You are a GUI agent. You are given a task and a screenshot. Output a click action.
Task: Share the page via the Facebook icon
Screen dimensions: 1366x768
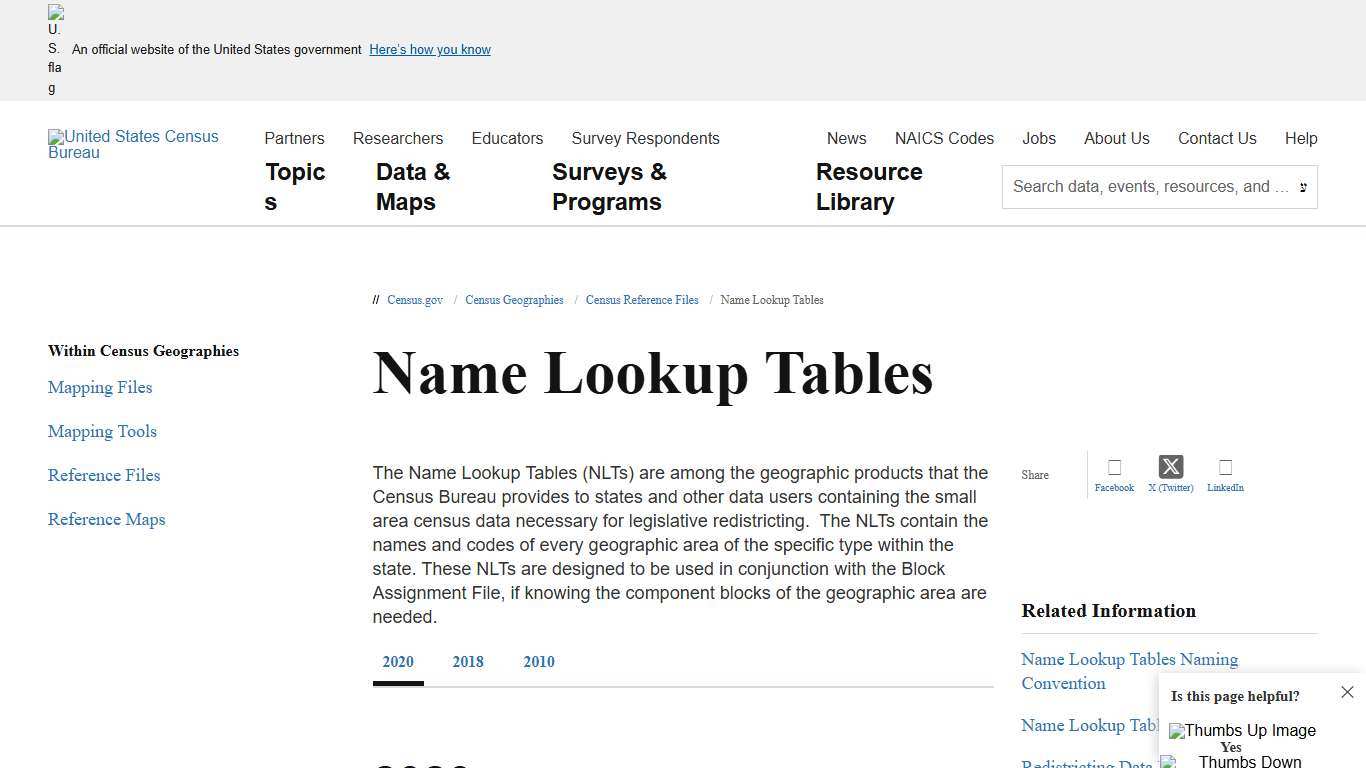coord(1114,467)
